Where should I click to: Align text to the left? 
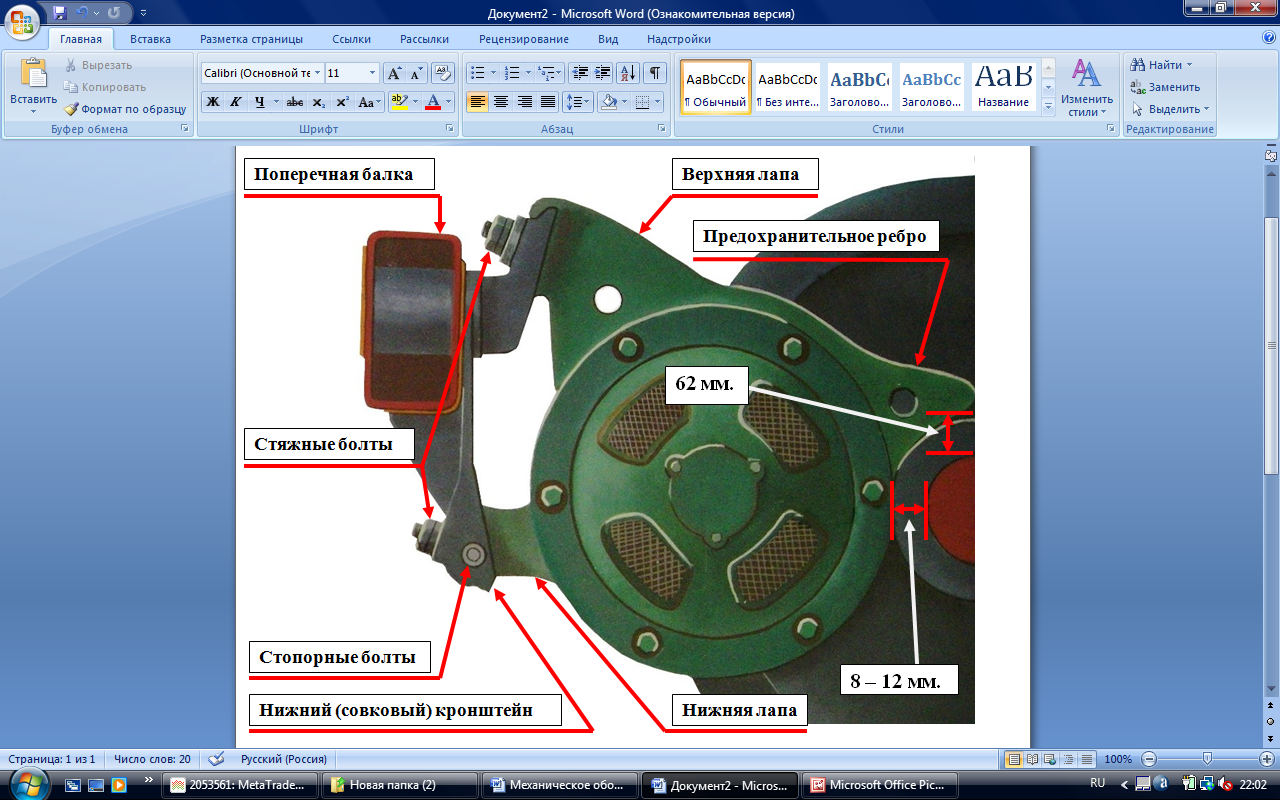click(x=478, y=102)
